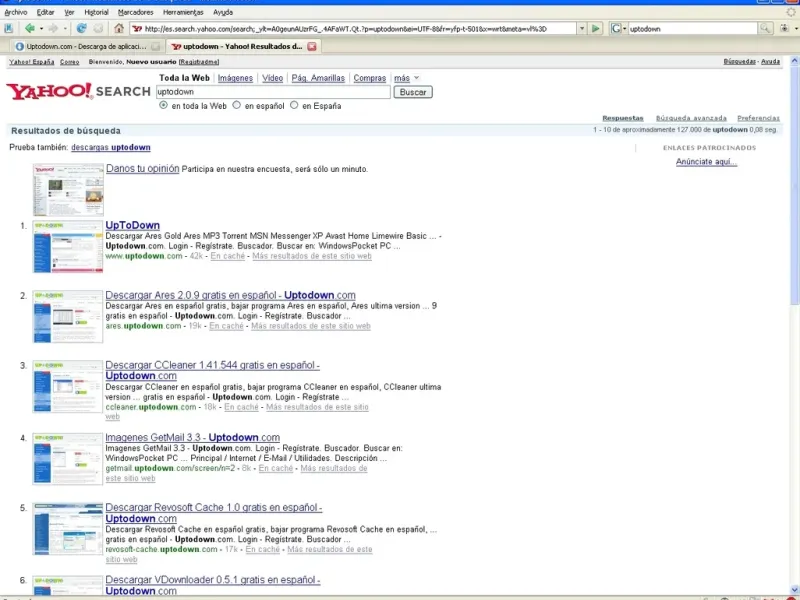800x600 pixels.
Task: Click the browser Back arrow button
Action: (x=30, y=29)
